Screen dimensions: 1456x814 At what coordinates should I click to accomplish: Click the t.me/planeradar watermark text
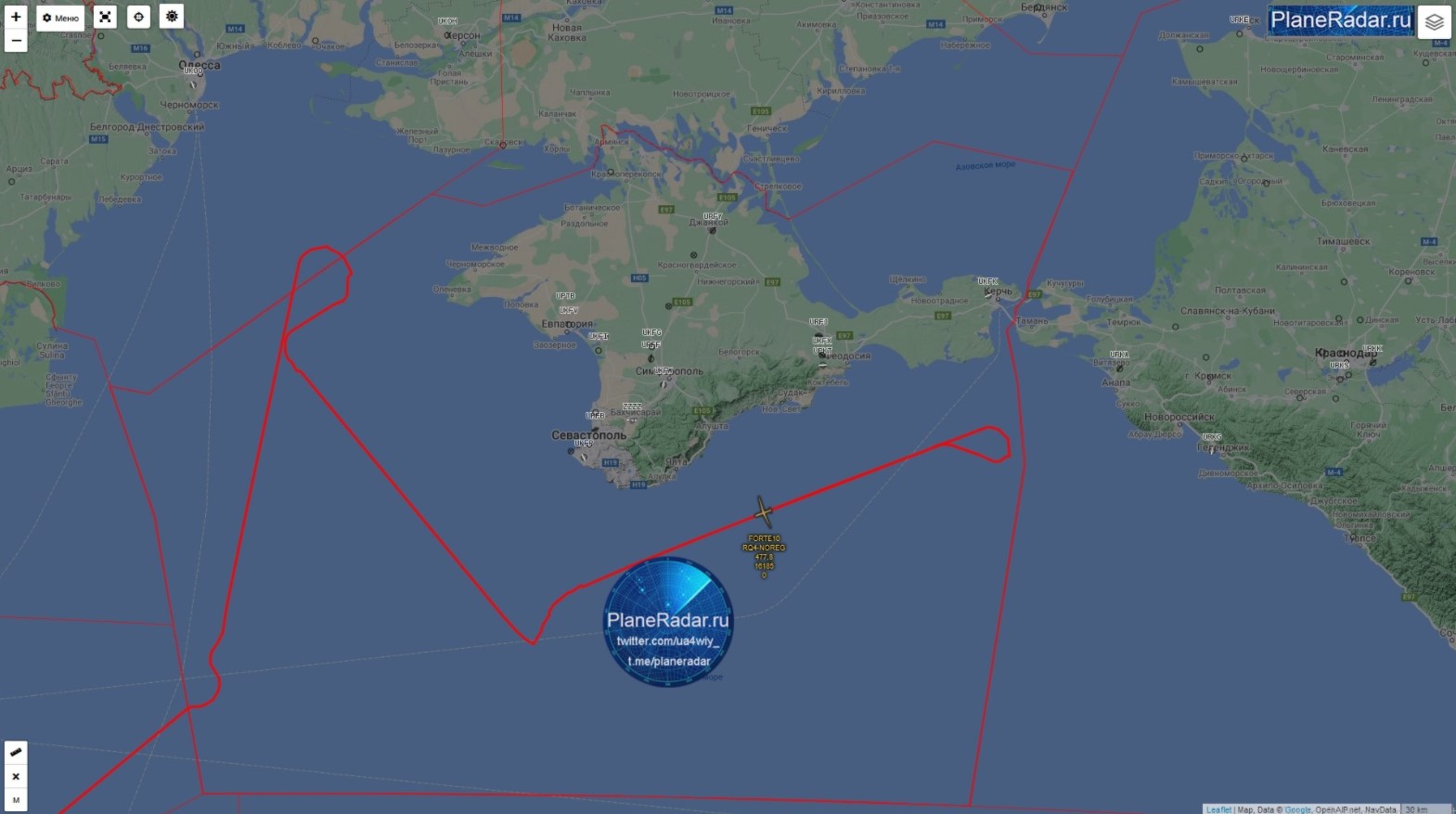click(669, 662)
